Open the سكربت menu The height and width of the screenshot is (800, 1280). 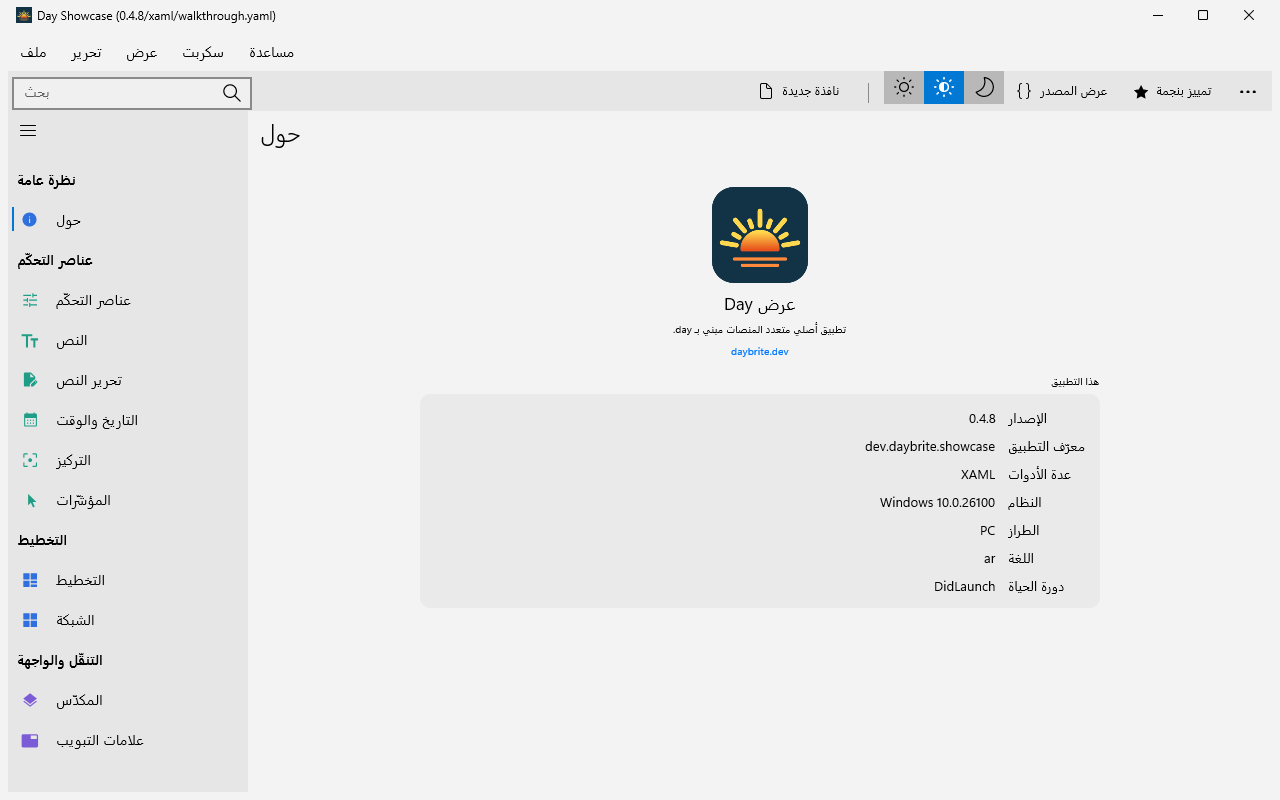pos(203,52)
